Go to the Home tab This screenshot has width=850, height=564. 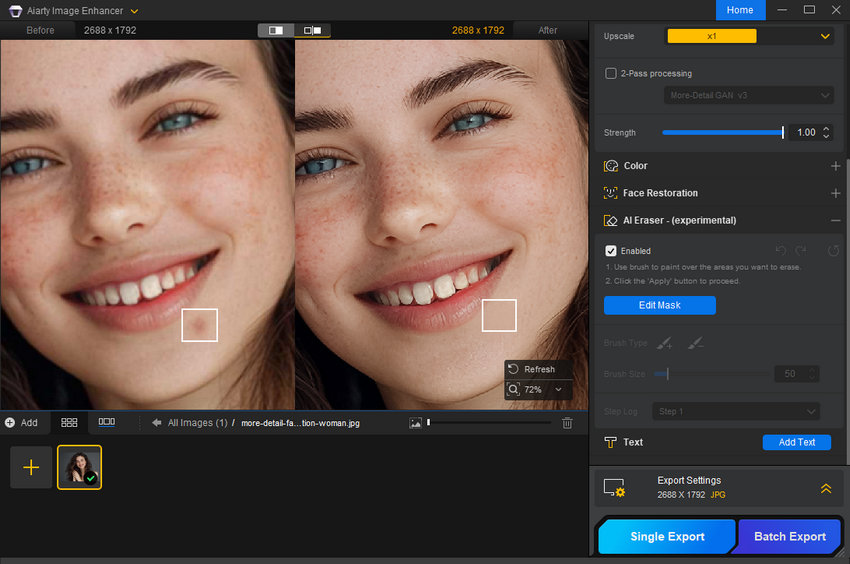(740, 10)
